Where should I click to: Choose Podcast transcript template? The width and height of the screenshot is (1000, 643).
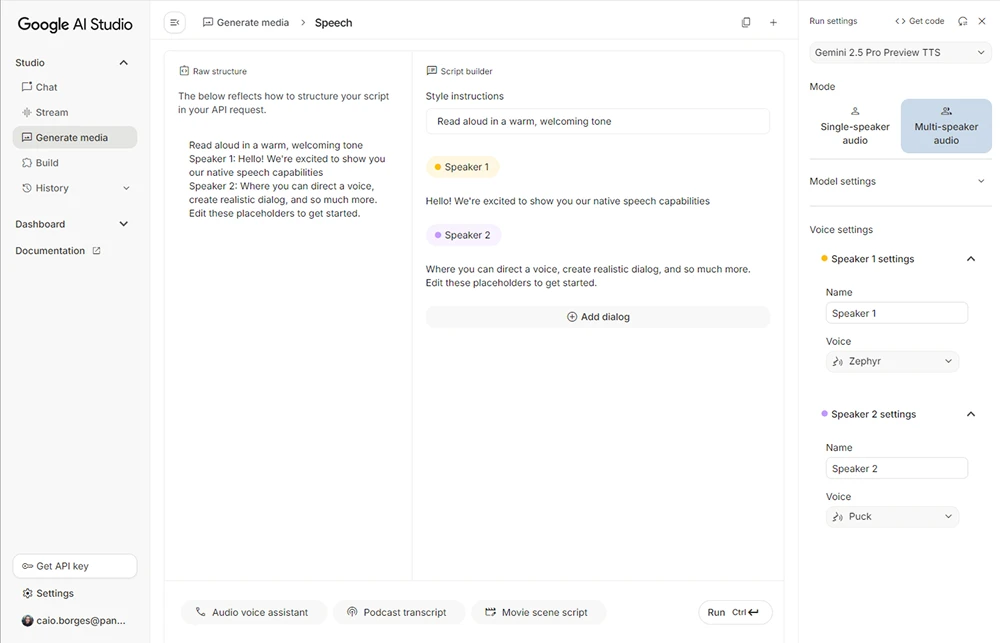(x=399, y=612)
